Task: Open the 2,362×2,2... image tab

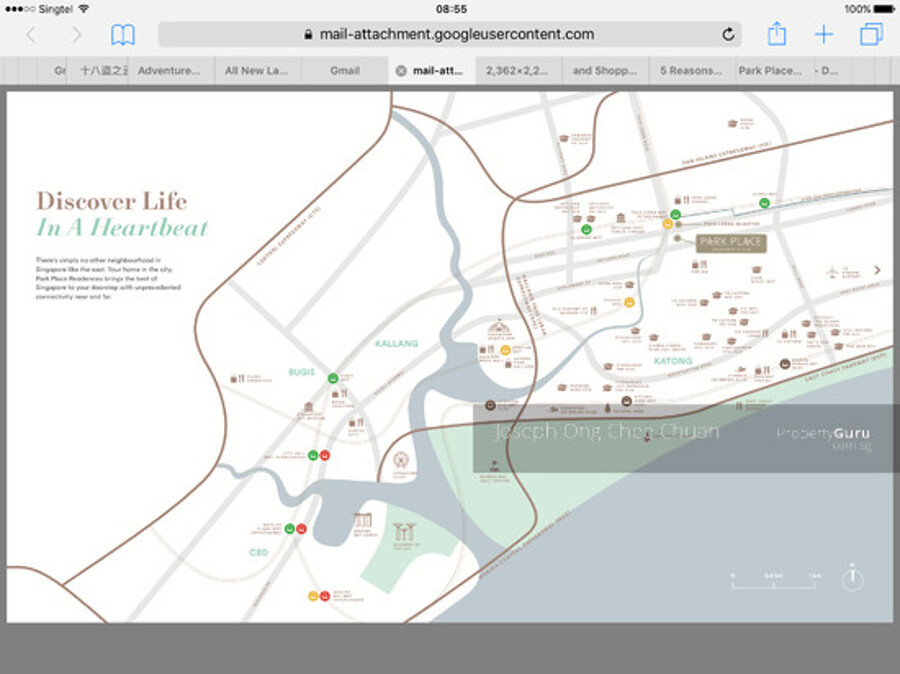Action: [x=518, y=71]
